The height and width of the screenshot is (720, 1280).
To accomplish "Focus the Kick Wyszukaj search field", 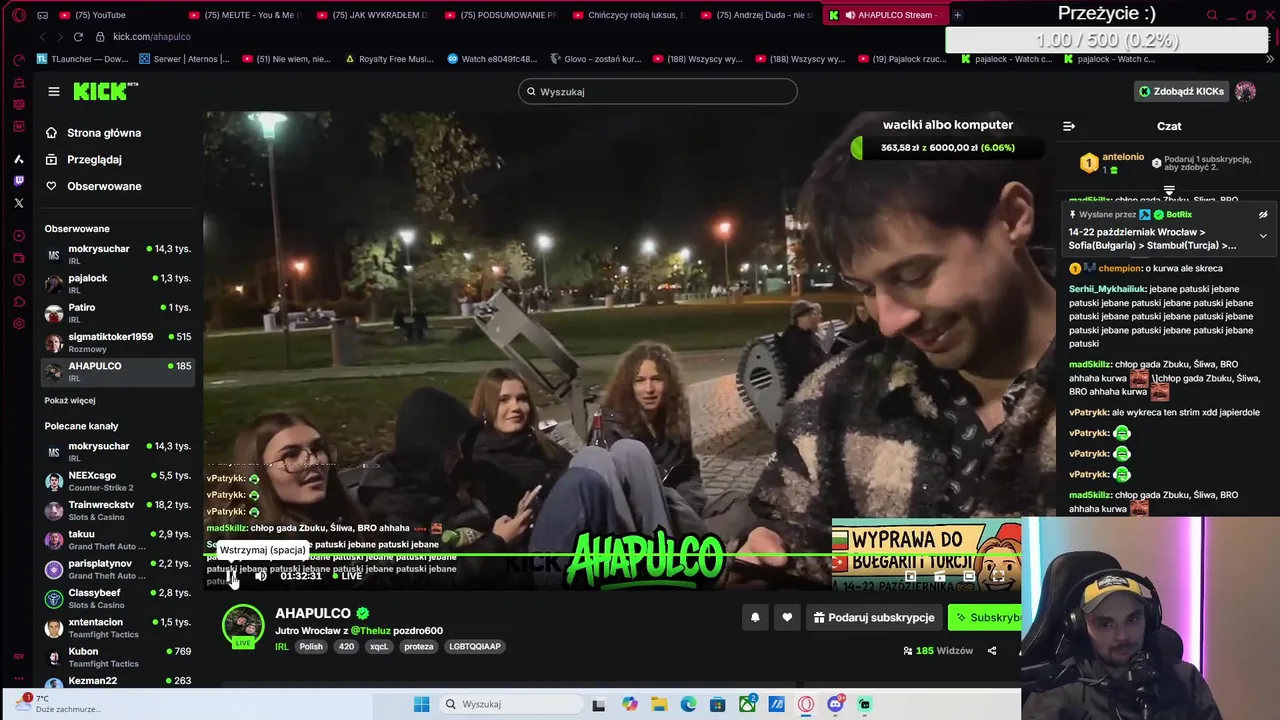I will coord(657,92).
